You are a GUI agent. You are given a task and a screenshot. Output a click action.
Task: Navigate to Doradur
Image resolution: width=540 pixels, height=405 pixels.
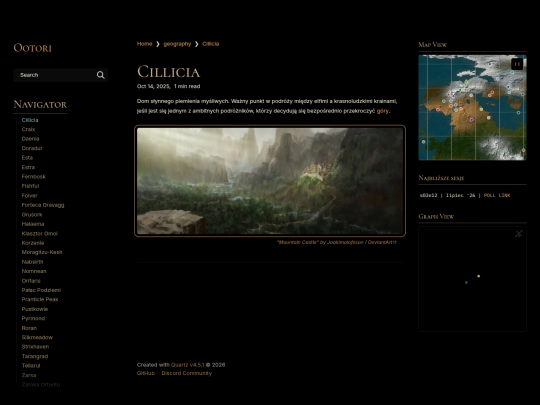pyautogui.click(x=32, y=148)
